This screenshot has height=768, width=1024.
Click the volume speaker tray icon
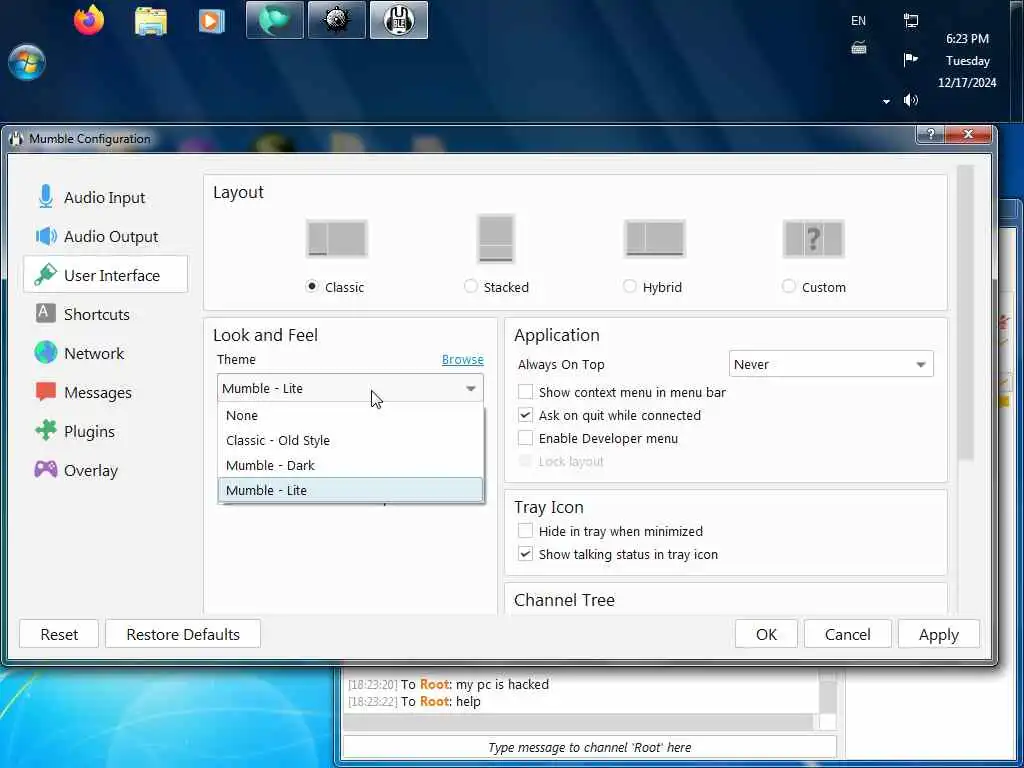(910, 100)
